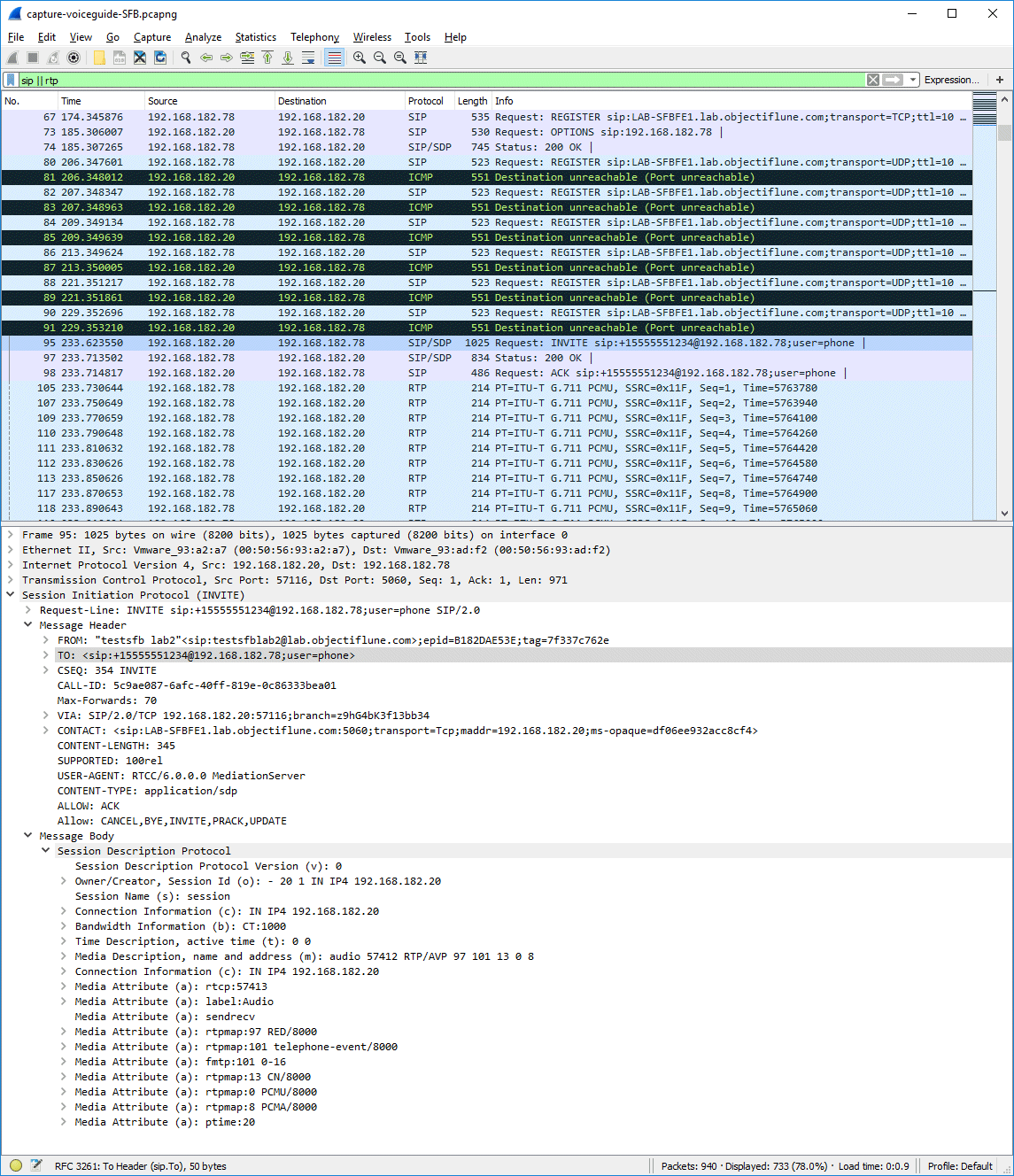Viewport: 1014px width, 1176px height.
Task: Zoom in on packet list text
Action: point(360,58)
